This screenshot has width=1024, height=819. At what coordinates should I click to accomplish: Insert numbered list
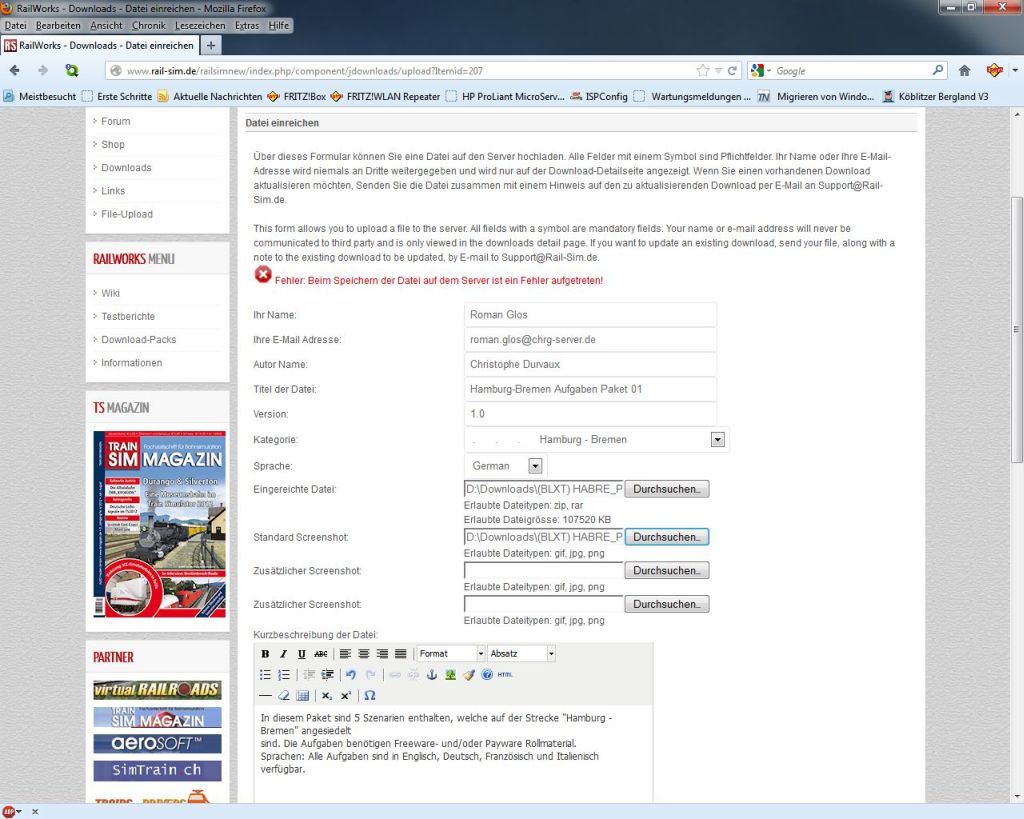point(283,675)
